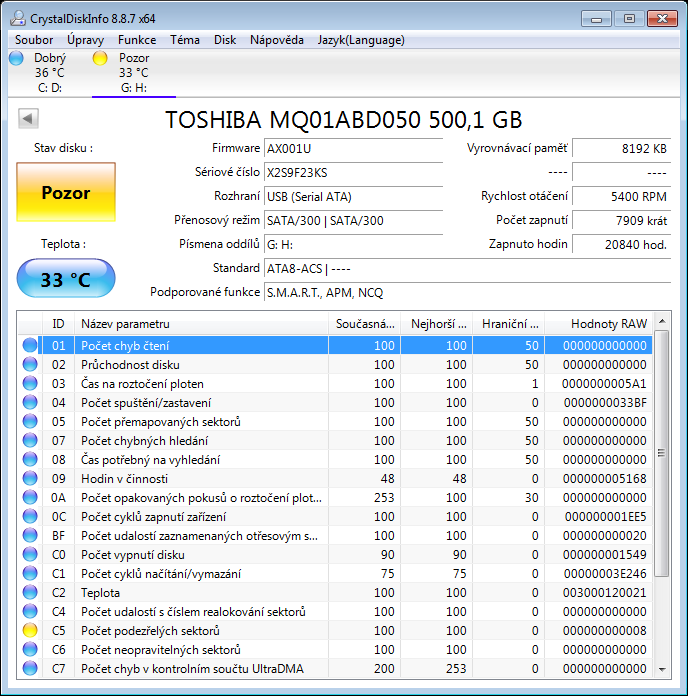Select the Pozor G: H: disk status icon
The image size is (688, 696).
[100, 58]
